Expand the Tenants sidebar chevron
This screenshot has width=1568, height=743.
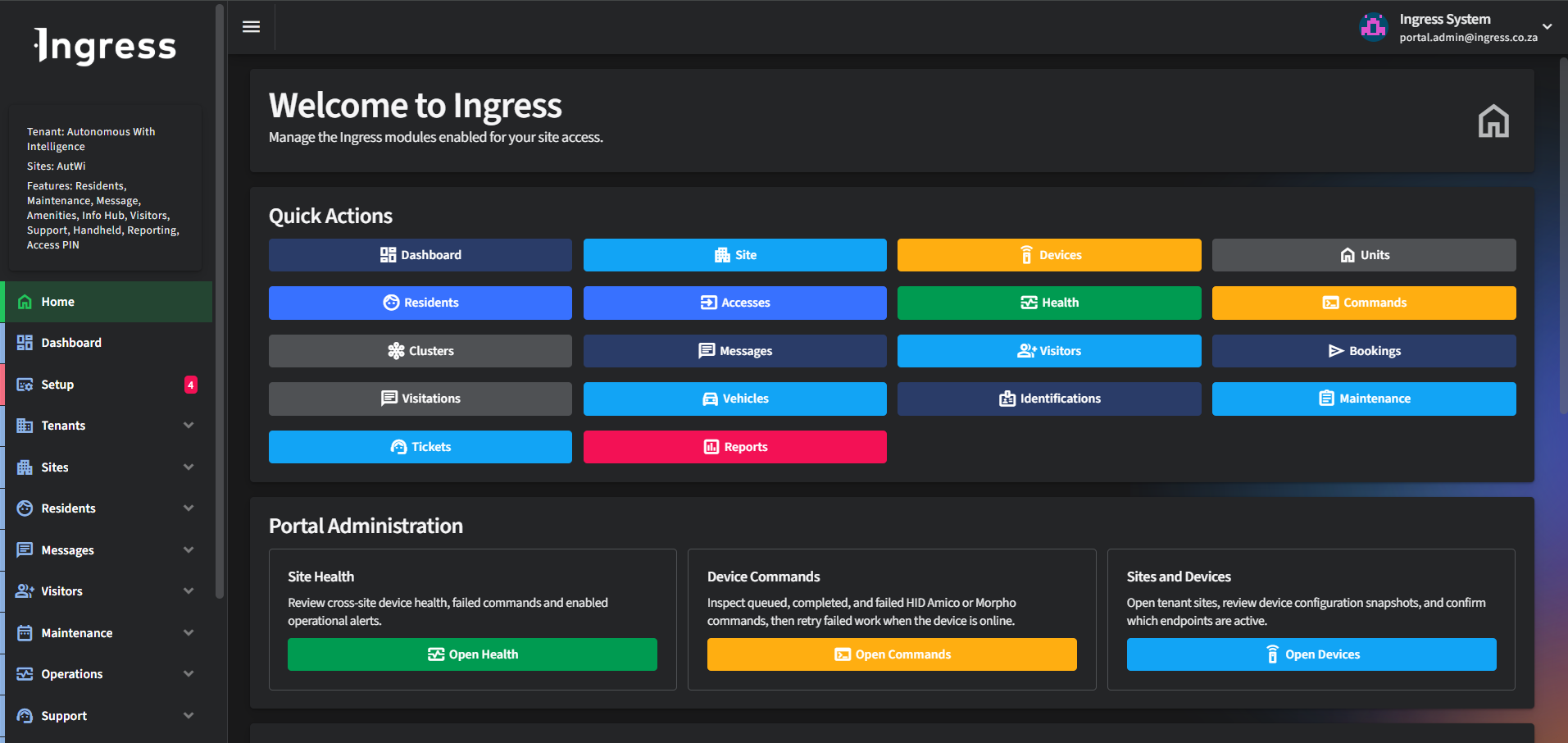tap(189, 426)
